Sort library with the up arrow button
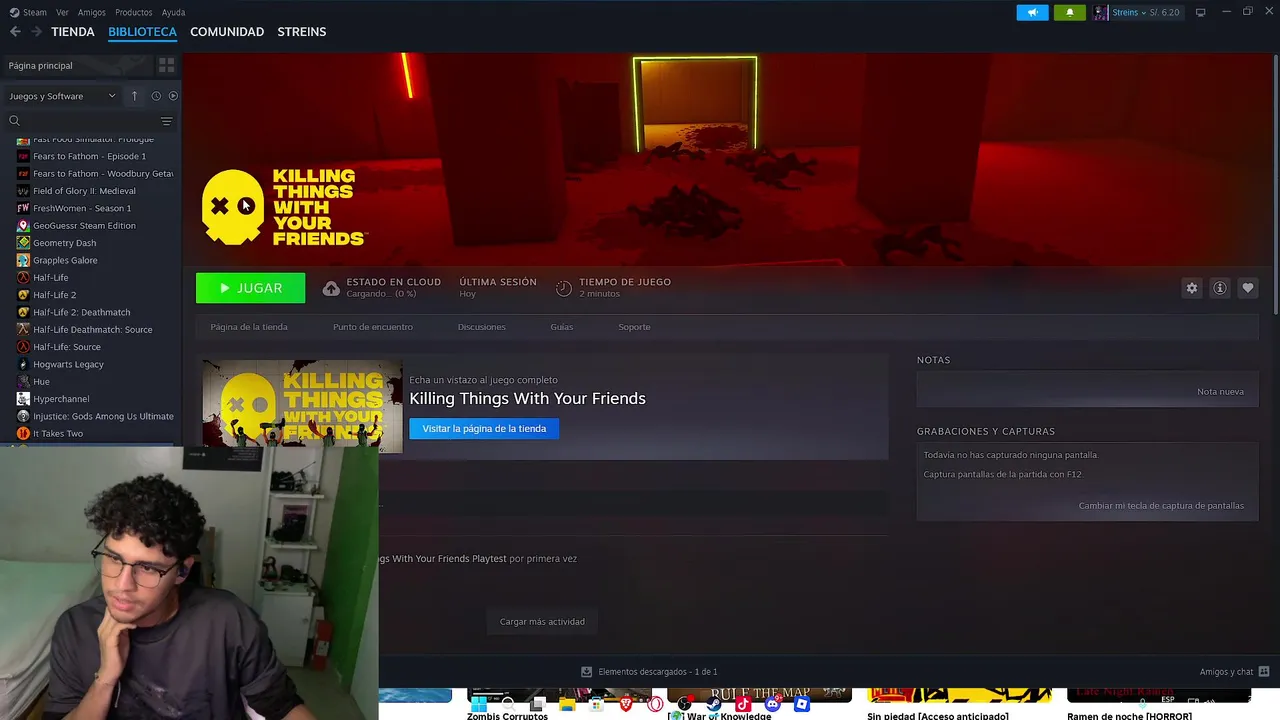Viewport: 1280px width, 720px height. 134,96
